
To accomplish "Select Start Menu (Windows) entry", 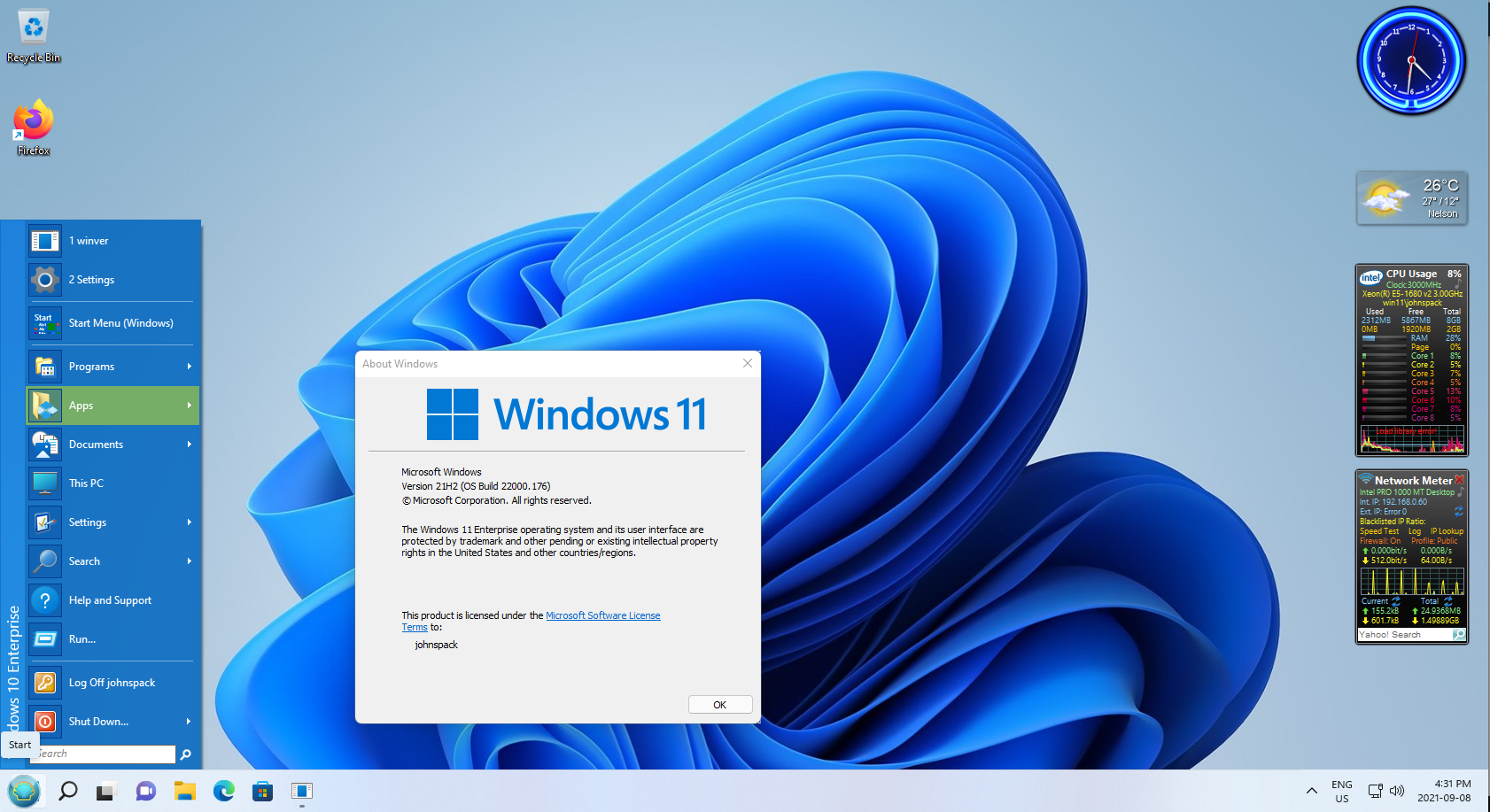I will (x=113, y=323).
